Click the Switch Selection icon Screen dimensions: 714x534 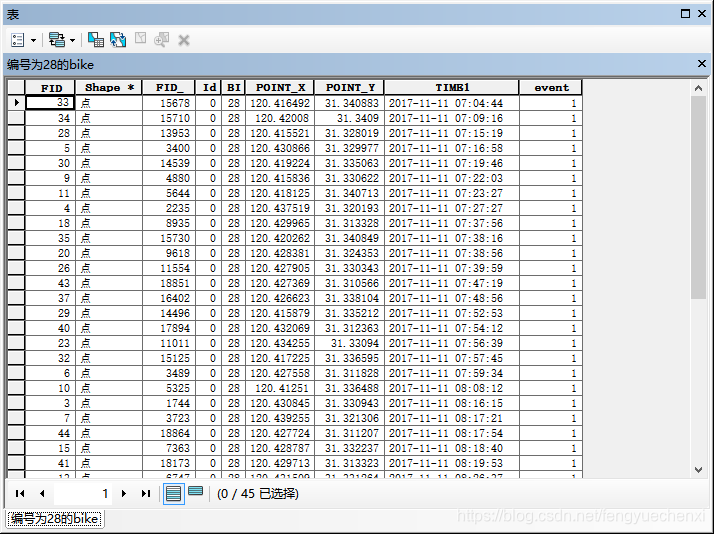click(x=118, y=40)
